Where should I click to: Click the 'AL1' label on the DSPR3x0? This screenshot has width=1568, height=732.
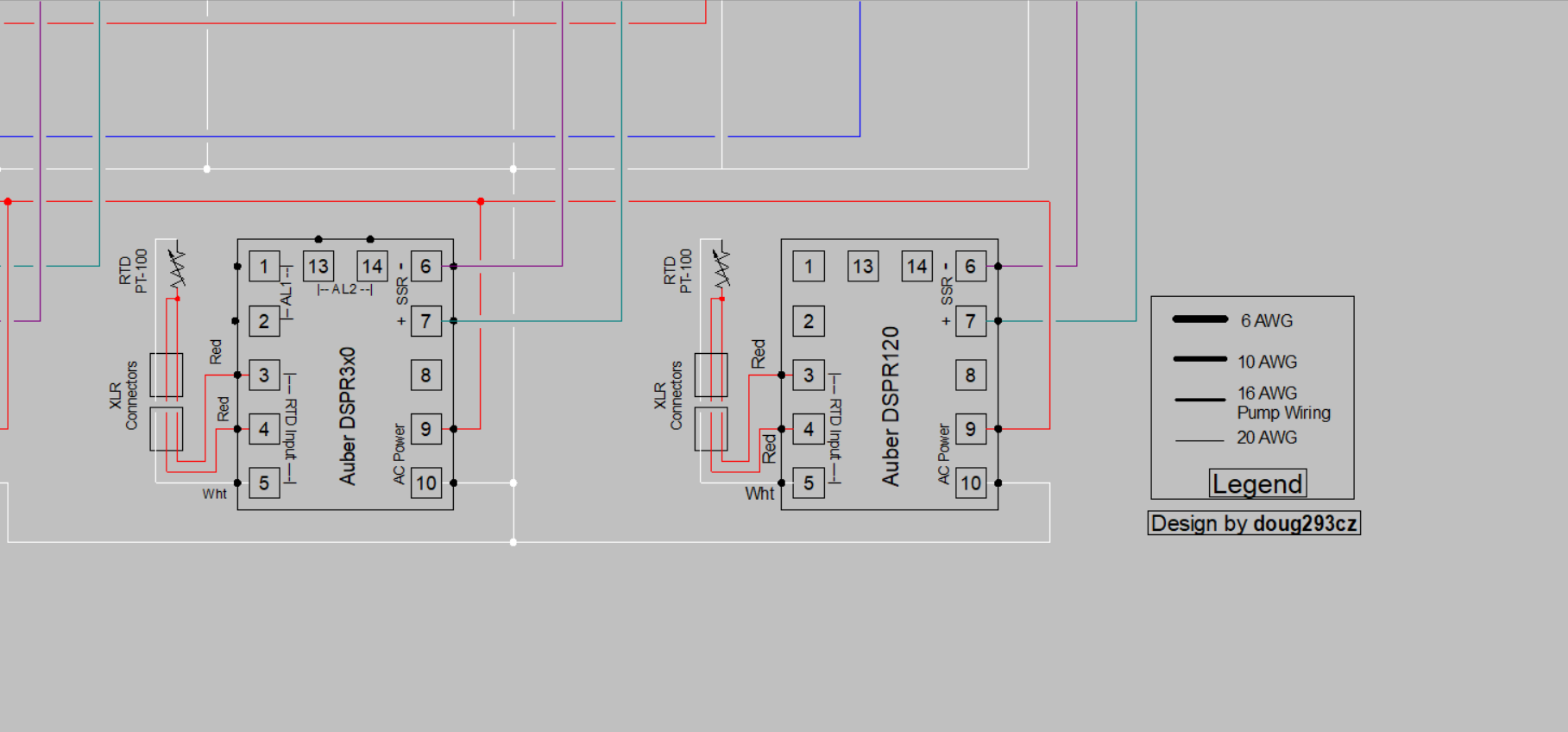[x=287, y=293]
